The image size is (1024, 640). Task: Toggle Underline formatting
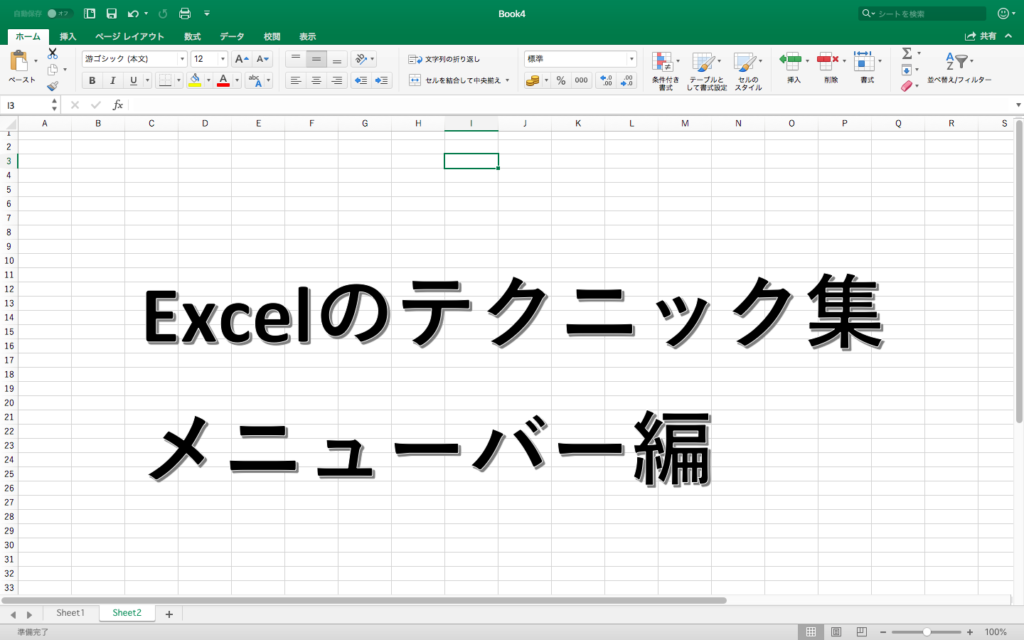133,80
